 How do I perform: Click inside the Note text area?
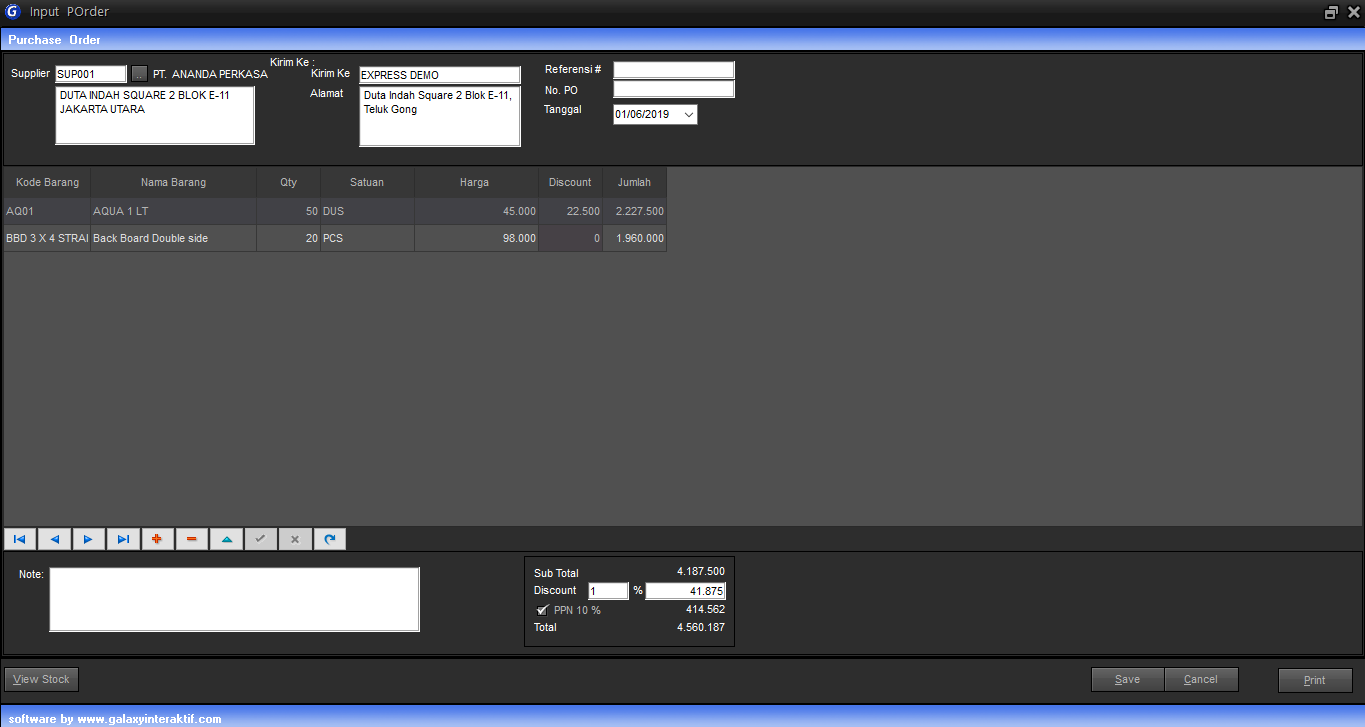[x=234, y=600]
